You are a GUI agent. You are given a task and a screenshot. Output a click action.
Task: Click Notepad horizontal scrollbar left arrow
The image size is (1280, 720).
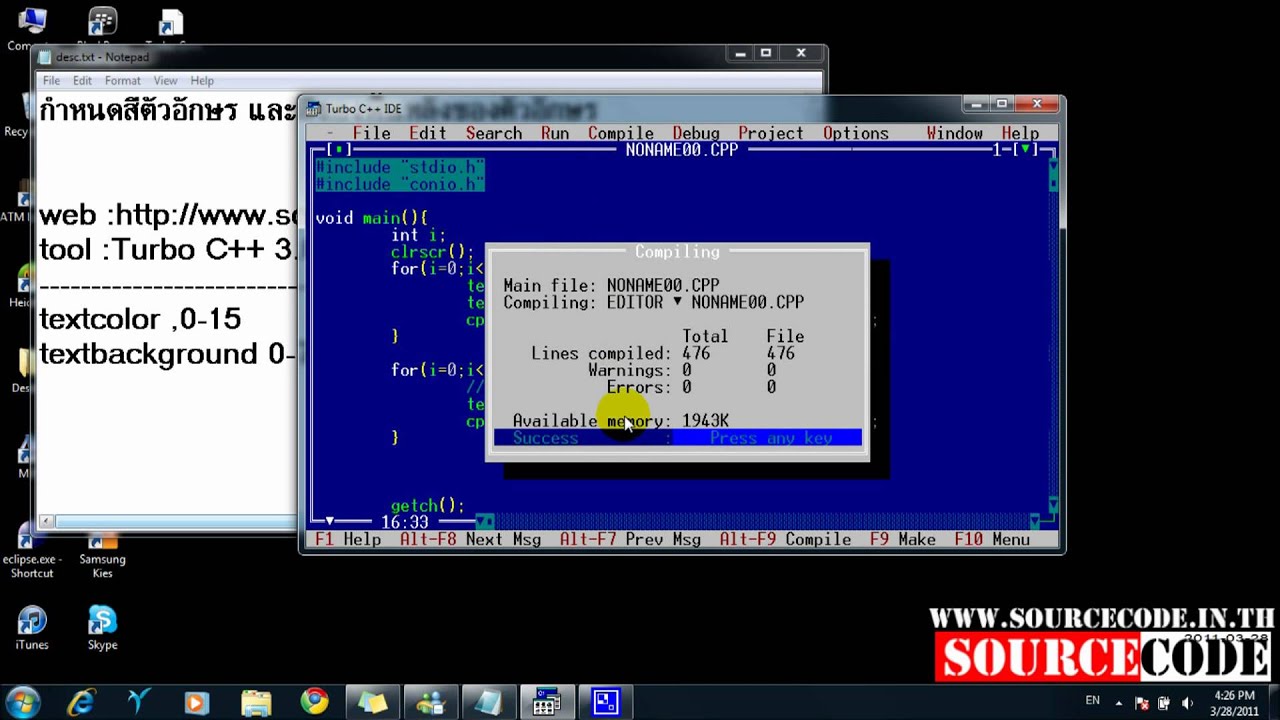(46, 521)
